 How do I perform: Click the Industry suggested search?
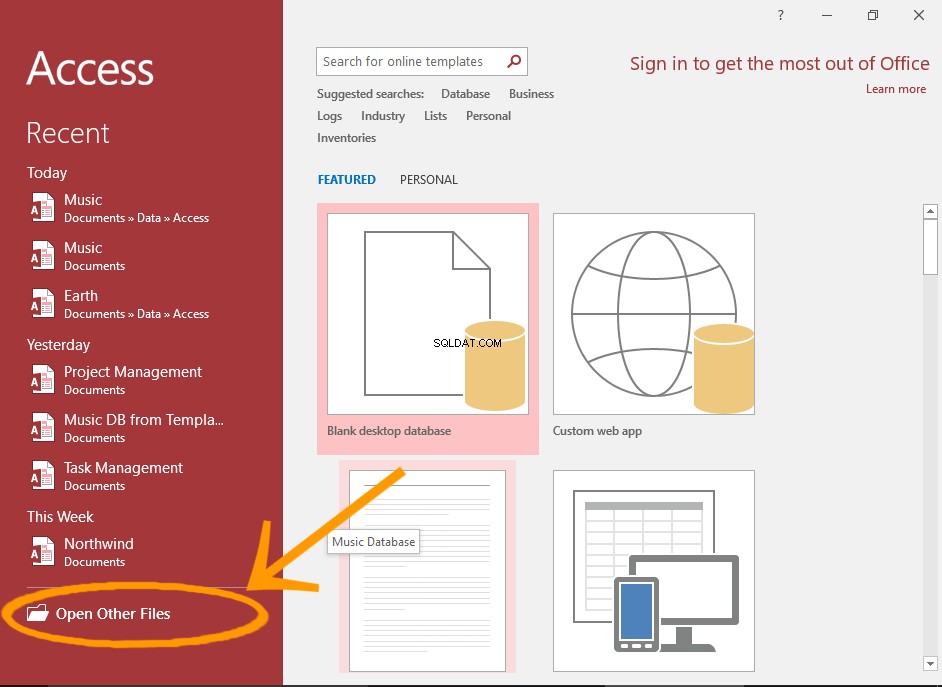click(x=383, y=116)
